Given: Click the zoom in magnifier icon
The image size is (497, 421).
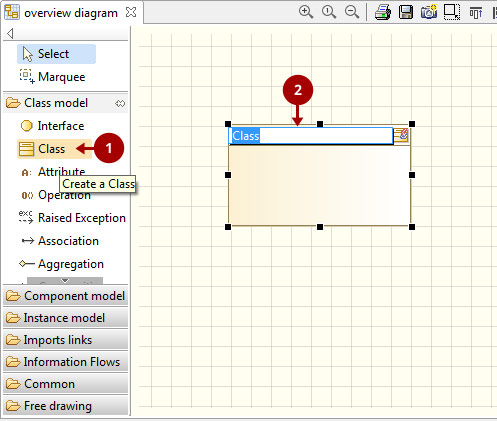Looking at the screenshot, I should click(x=306, y=12).
